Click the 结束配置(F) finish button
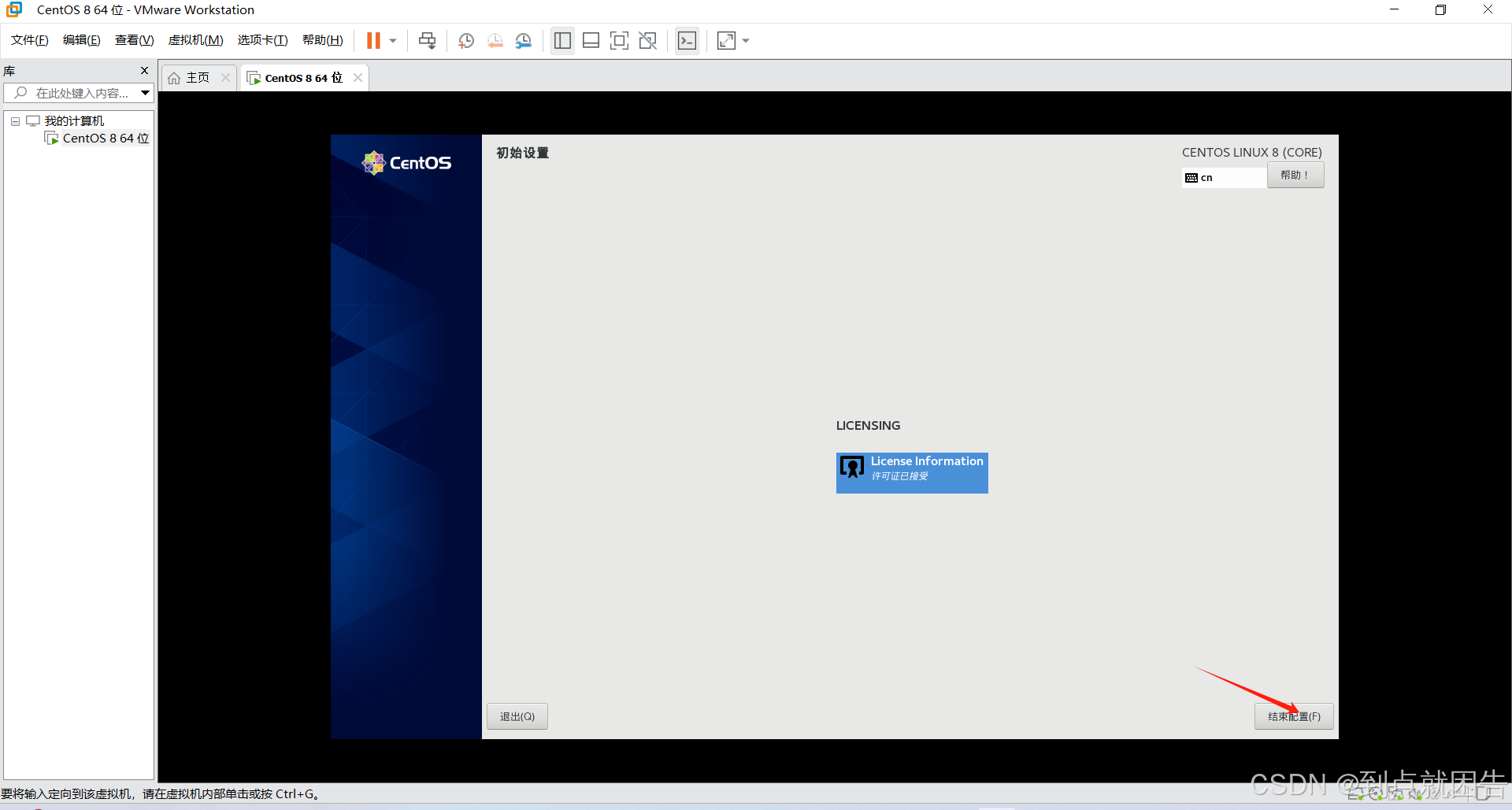 coord(1294,716)
